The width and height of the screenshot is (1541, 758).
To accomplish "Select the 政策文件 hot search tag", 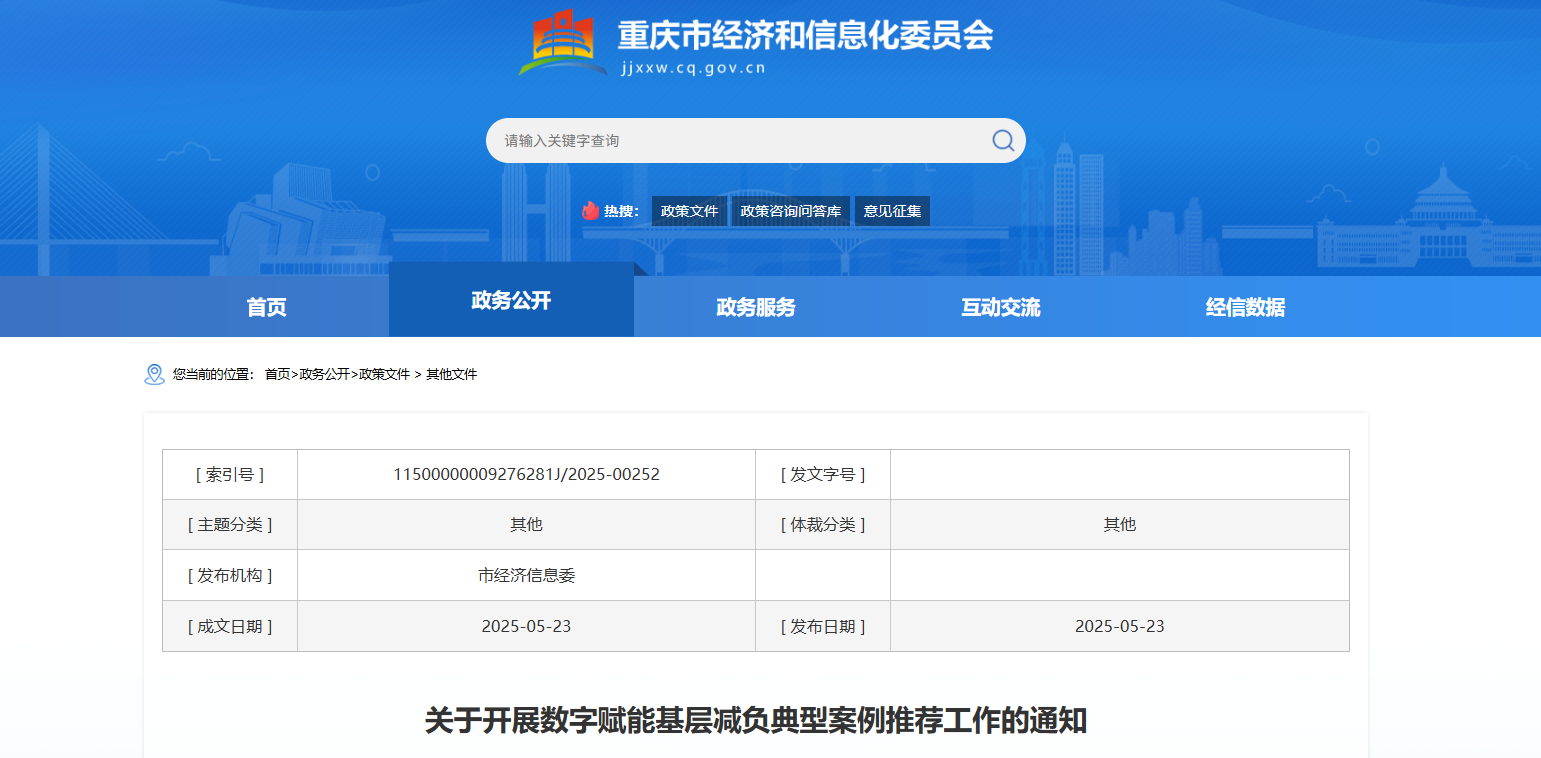I will click(x=689, y=211).
